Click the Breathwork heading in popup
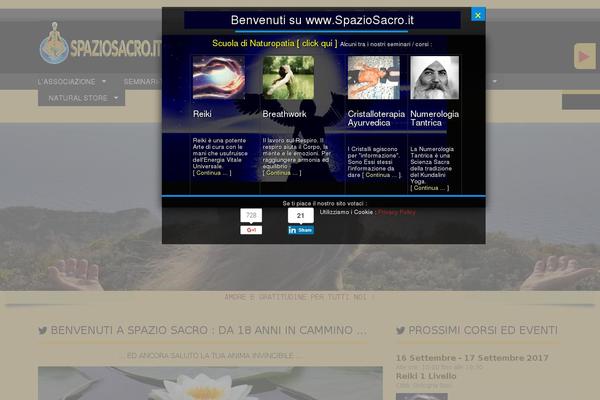Screen dimensions: 600x400 click(x=284, y=114)
